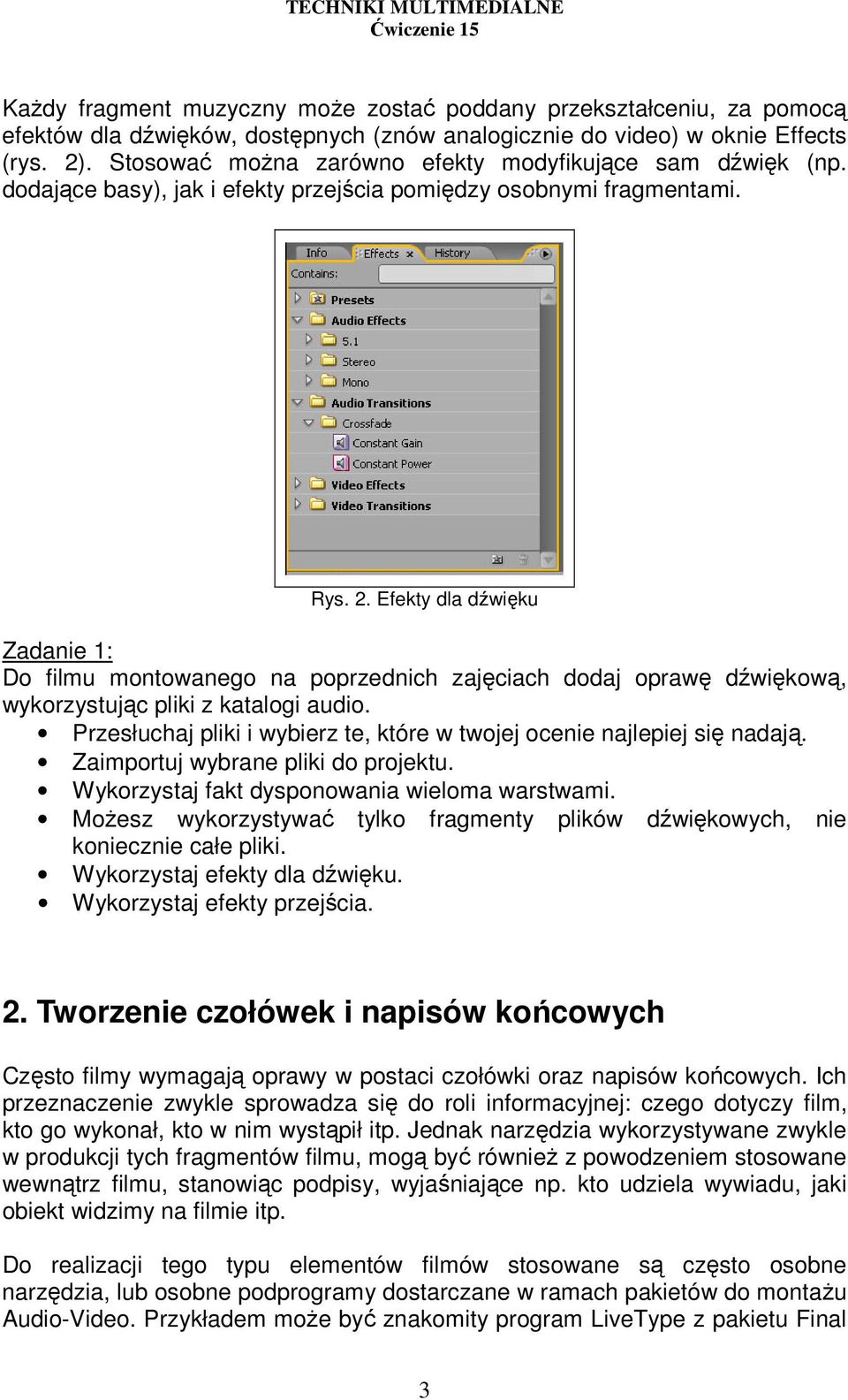Create a new custom bin via bottom icon
The image size is (848, 1400).
pos(497,559)
